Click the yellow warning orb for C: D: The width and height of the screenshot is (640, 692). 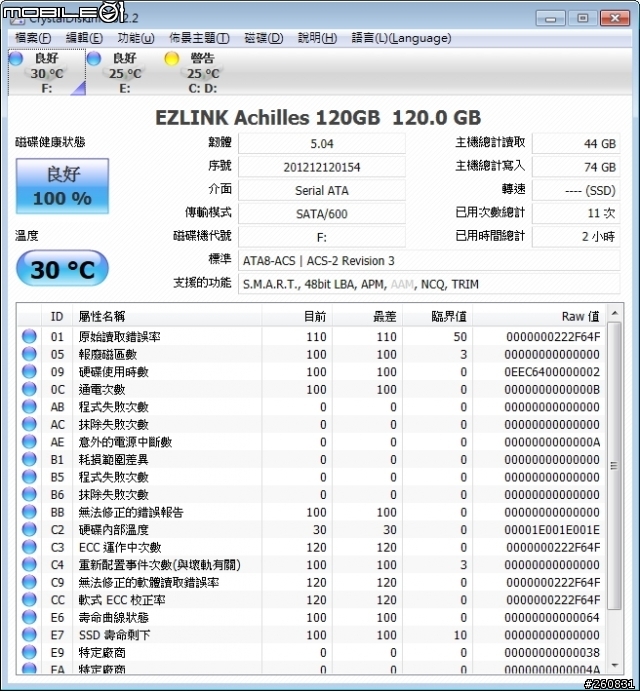(171, 58)
